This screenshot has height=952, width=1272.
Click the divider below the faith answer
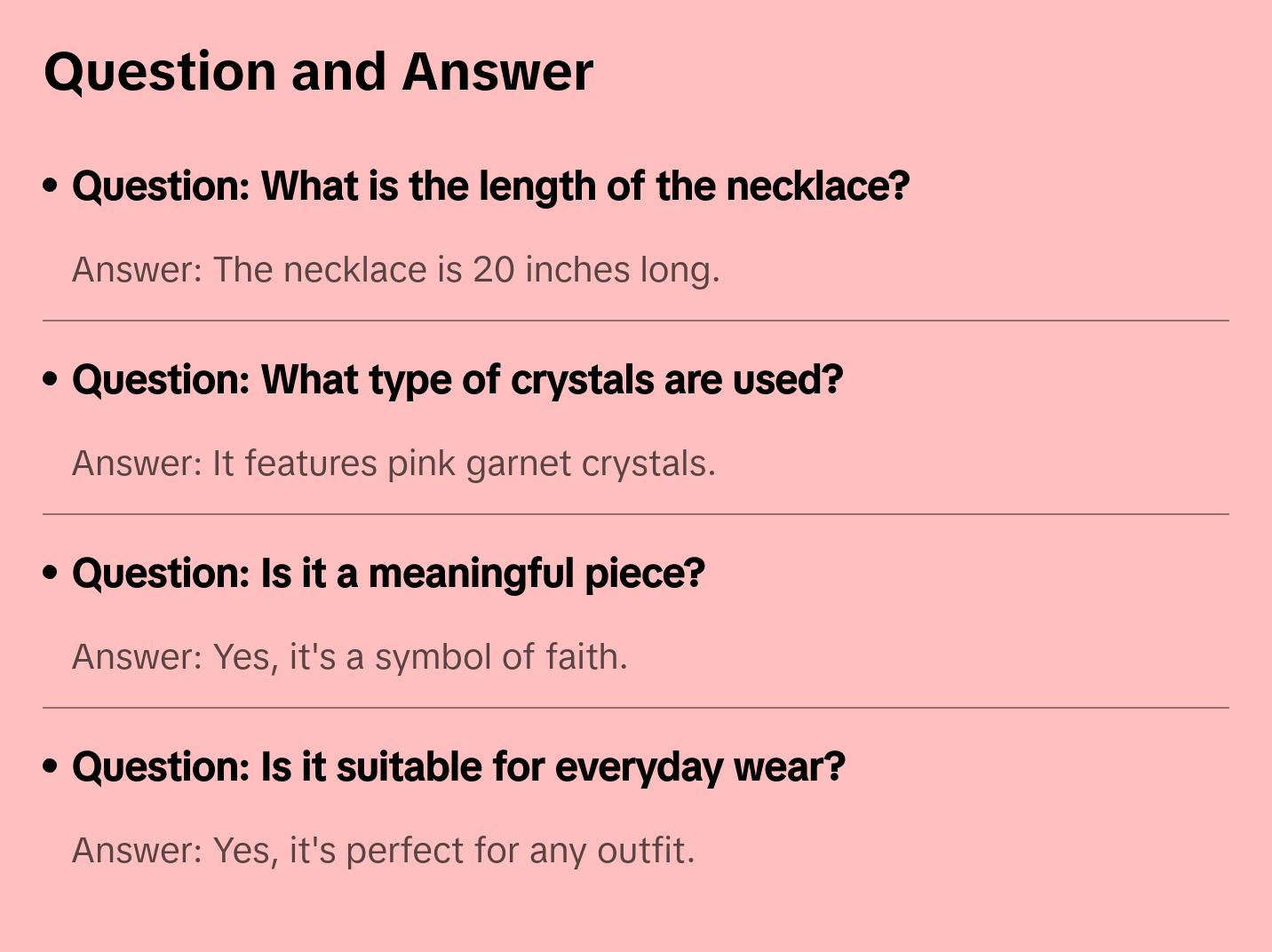[636, 708]
